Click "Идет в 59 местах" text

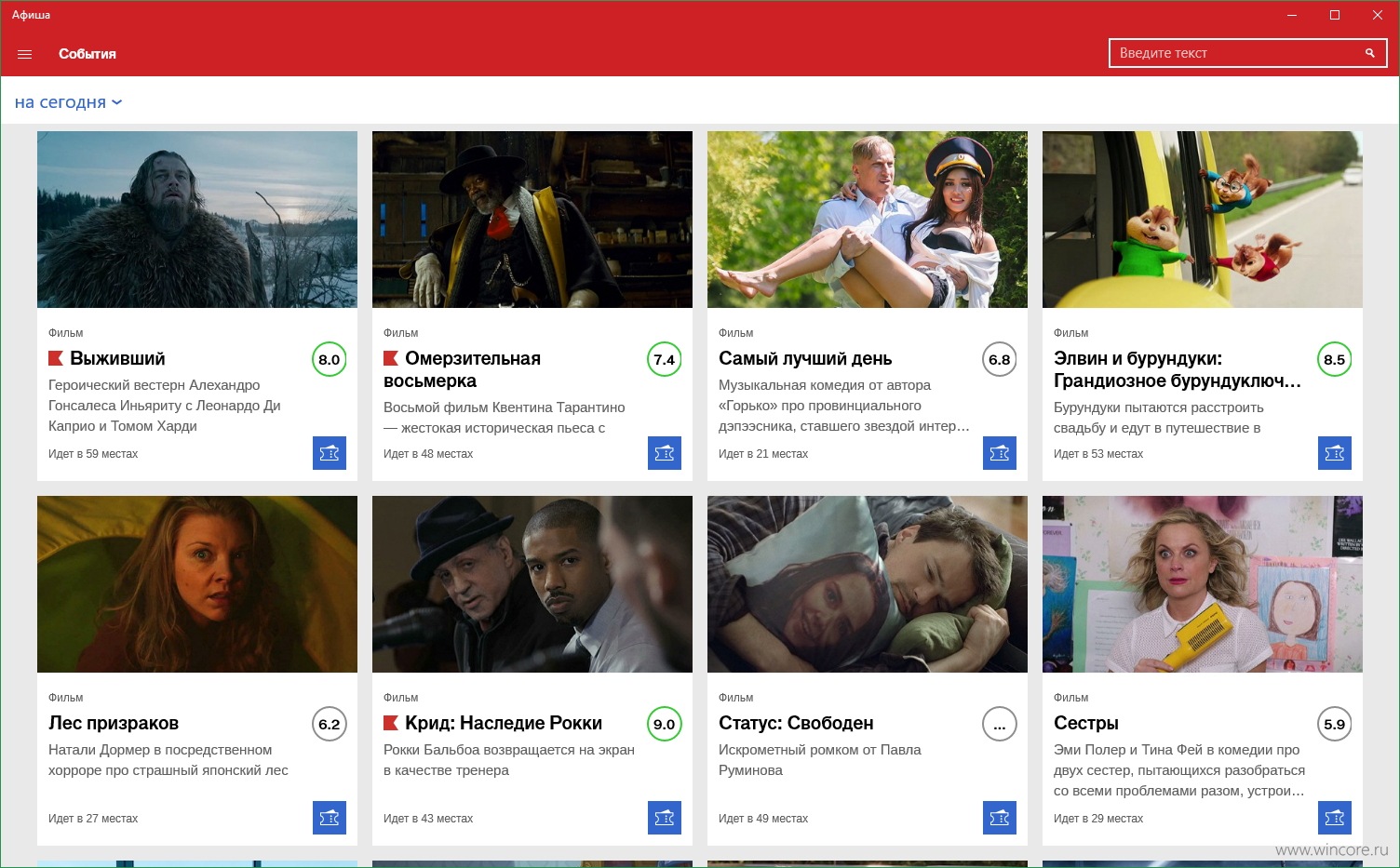[x=93, y=454]
